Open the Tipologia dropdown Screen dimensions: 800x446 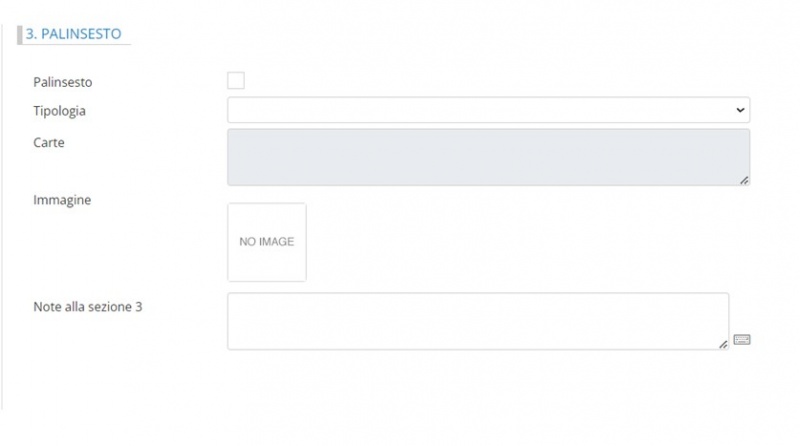(x=488, y=110)
